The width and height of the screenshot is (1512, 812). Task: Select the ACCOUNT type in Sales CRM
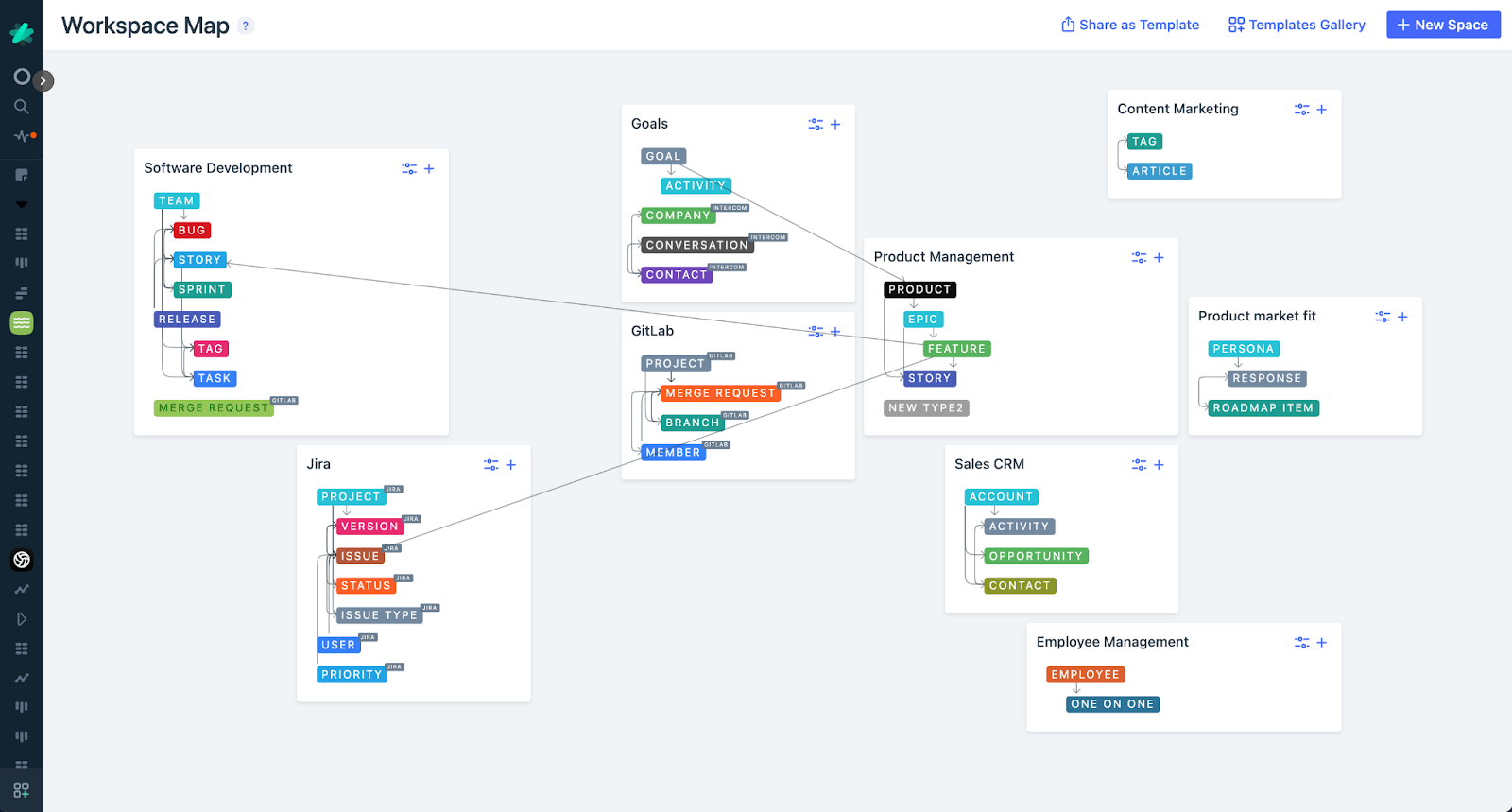(1002, 497)
